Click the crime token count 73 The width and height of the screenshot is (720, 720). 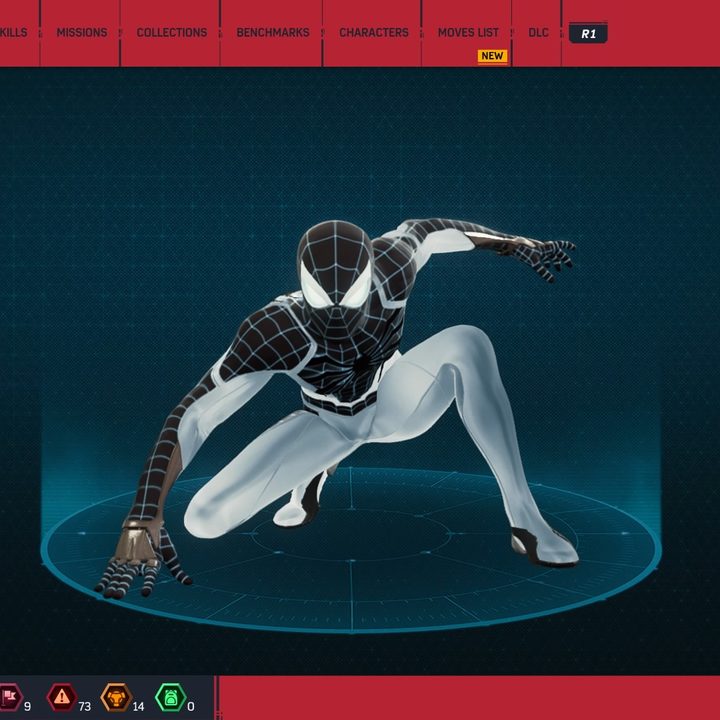pos(84,706)
